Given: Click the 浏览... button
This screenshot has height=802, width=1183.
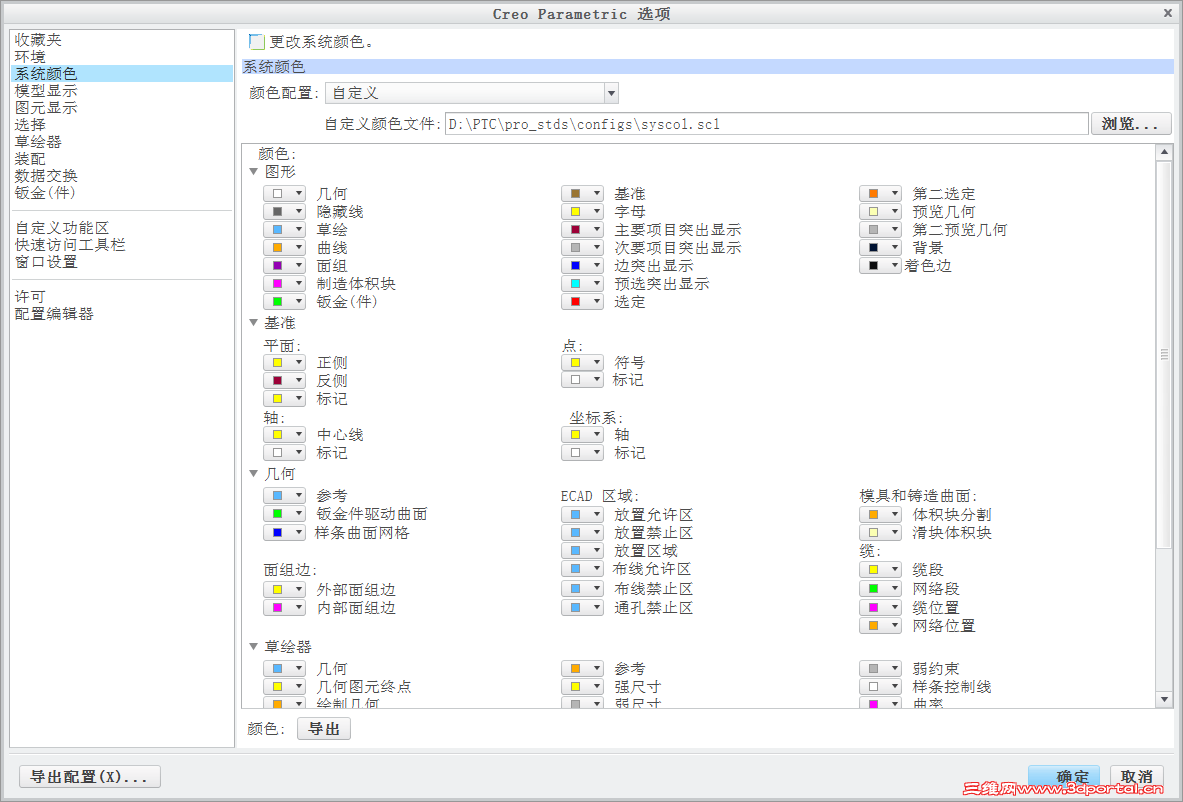Looking at the screenshot, I should [1131, 124].
